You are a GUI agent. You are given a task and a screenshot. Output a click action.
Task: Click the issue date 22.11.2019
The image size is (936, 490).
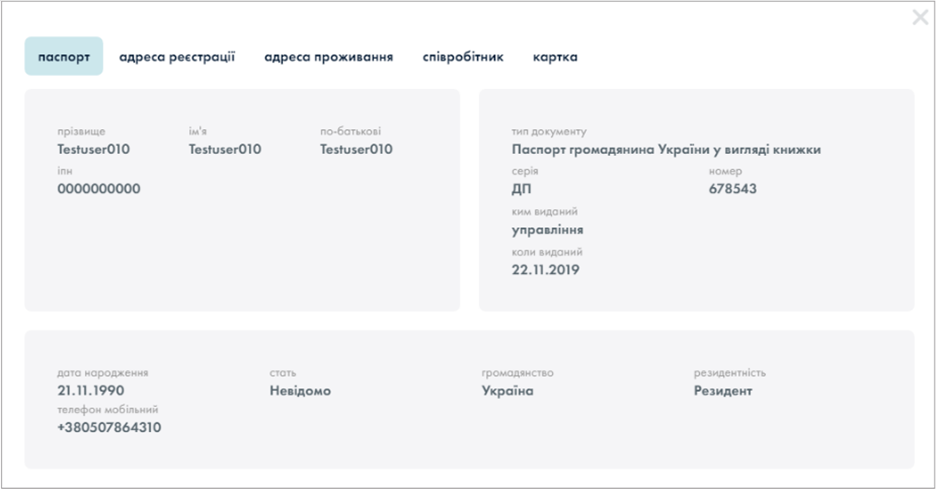tap(546, 270)
